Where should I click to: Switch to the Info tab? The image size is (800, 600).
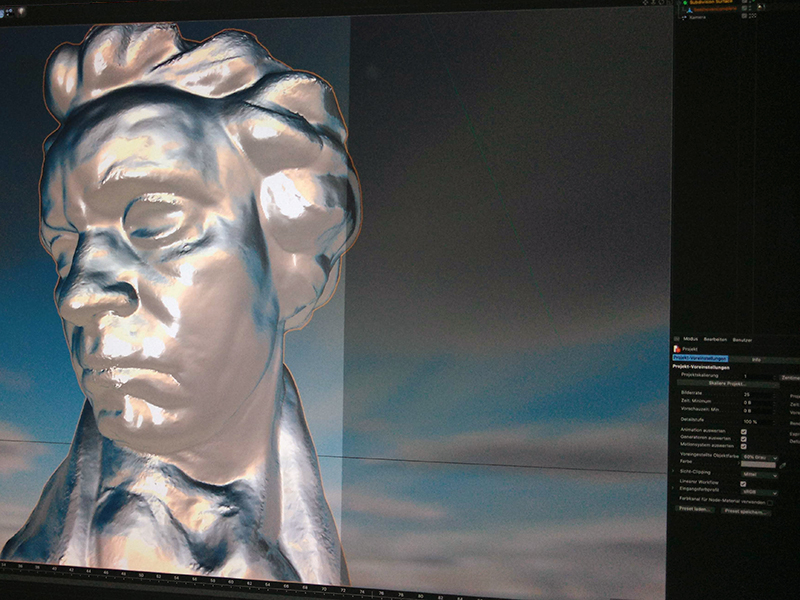click(756, 358)
